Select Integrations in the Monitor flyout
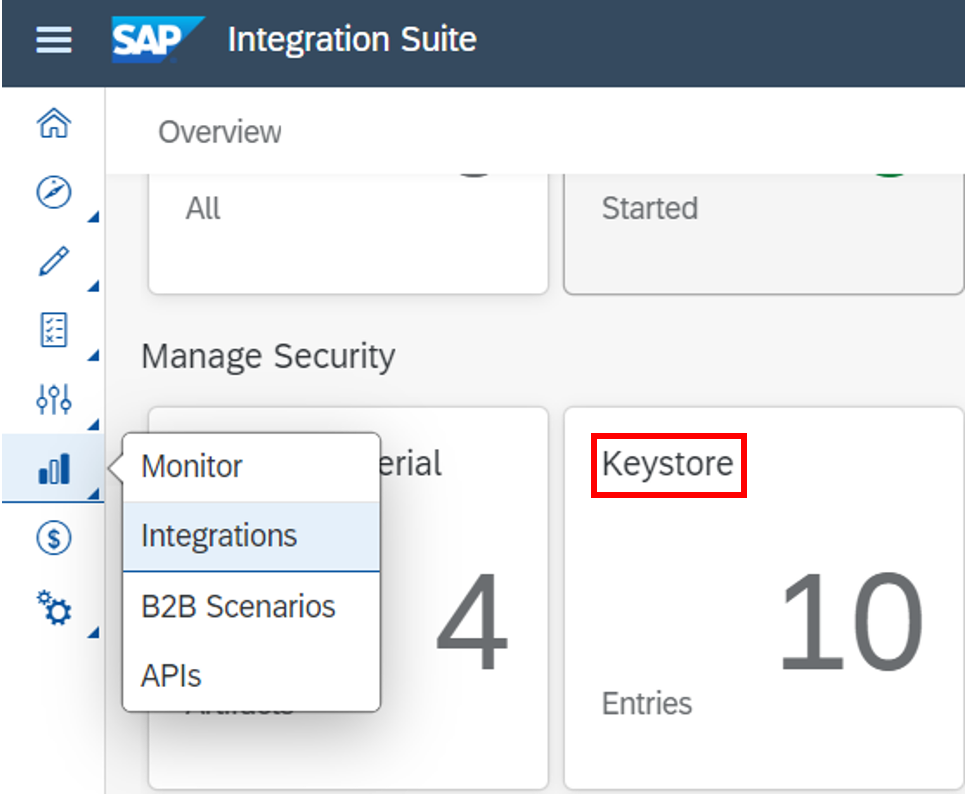The image size is (966, 796). coord(220,536)
